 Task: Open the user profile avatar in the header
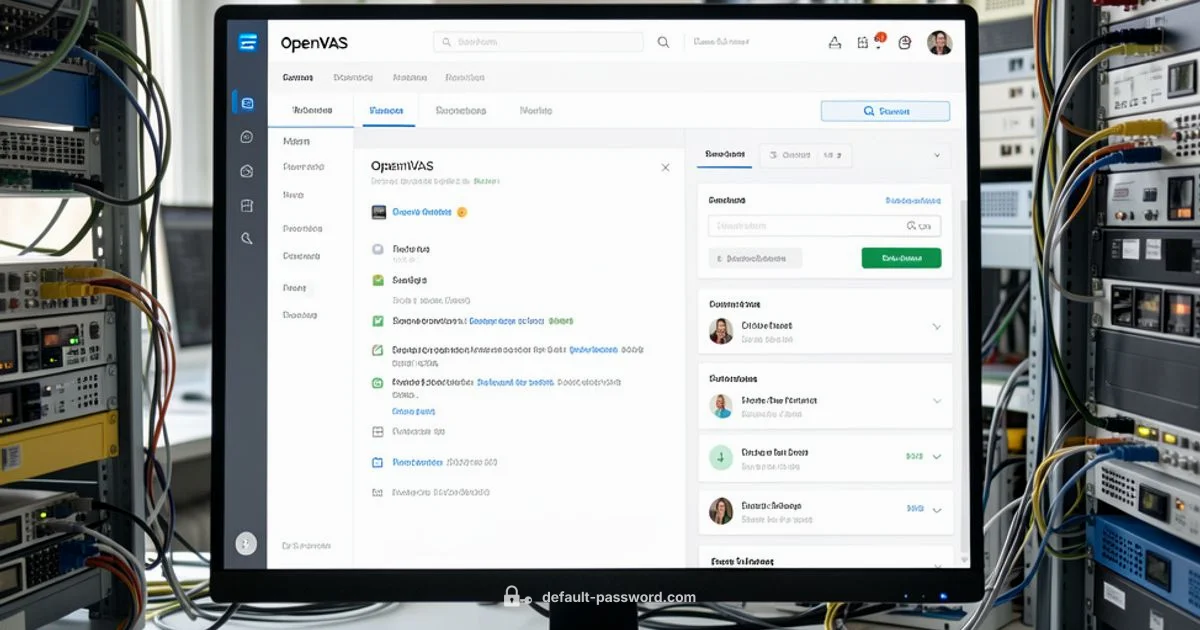coord(939,43)
